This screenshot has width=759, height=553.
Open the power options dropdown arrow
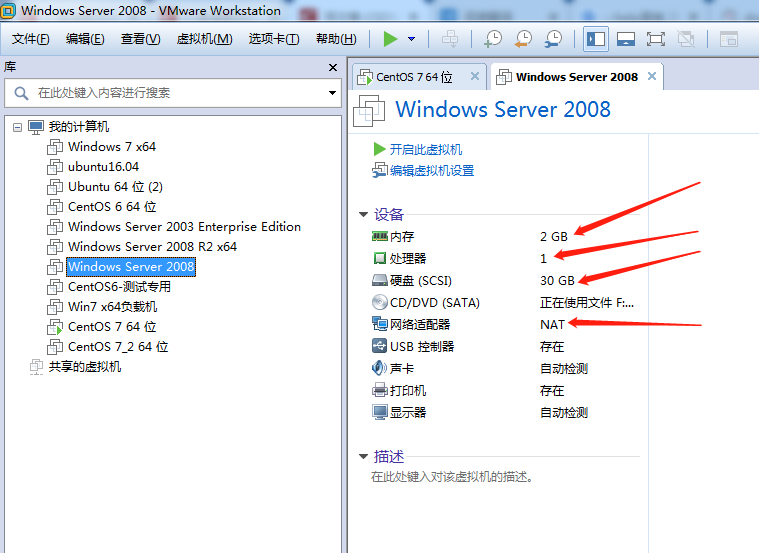pyautogui.click(x=411, y=39)
